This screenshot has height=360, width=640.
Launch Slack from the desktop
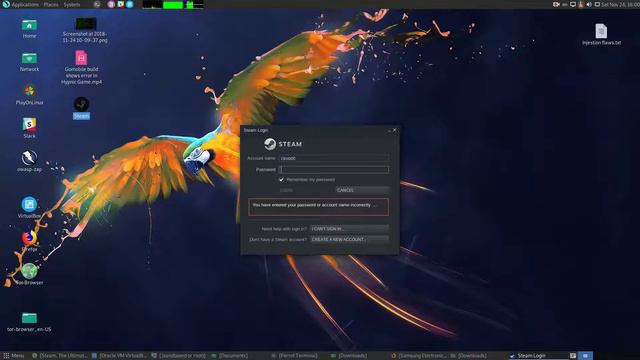29,128
